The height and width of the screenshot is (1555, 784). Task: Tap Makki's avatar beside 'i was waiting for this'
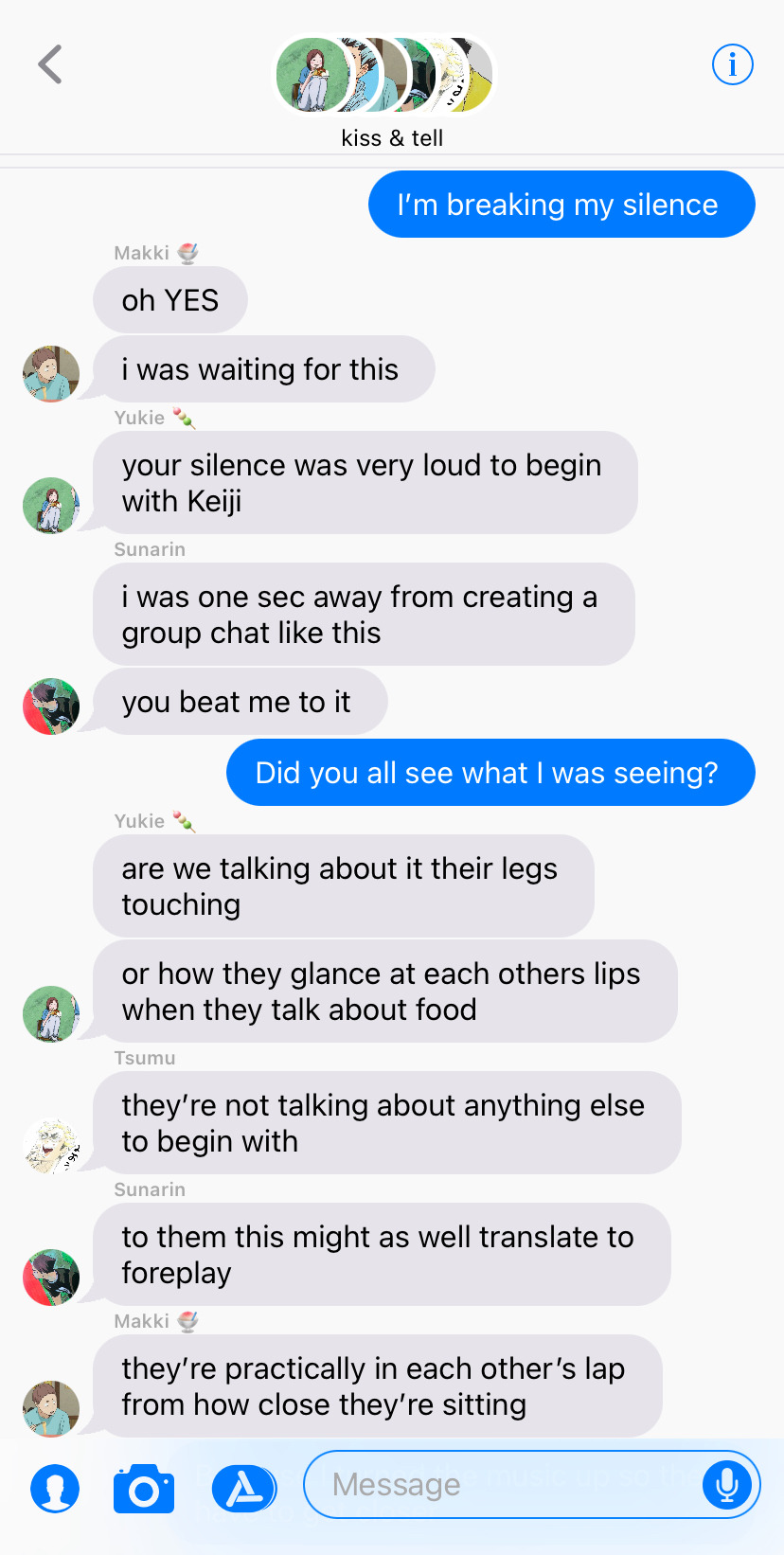(51, 374)
